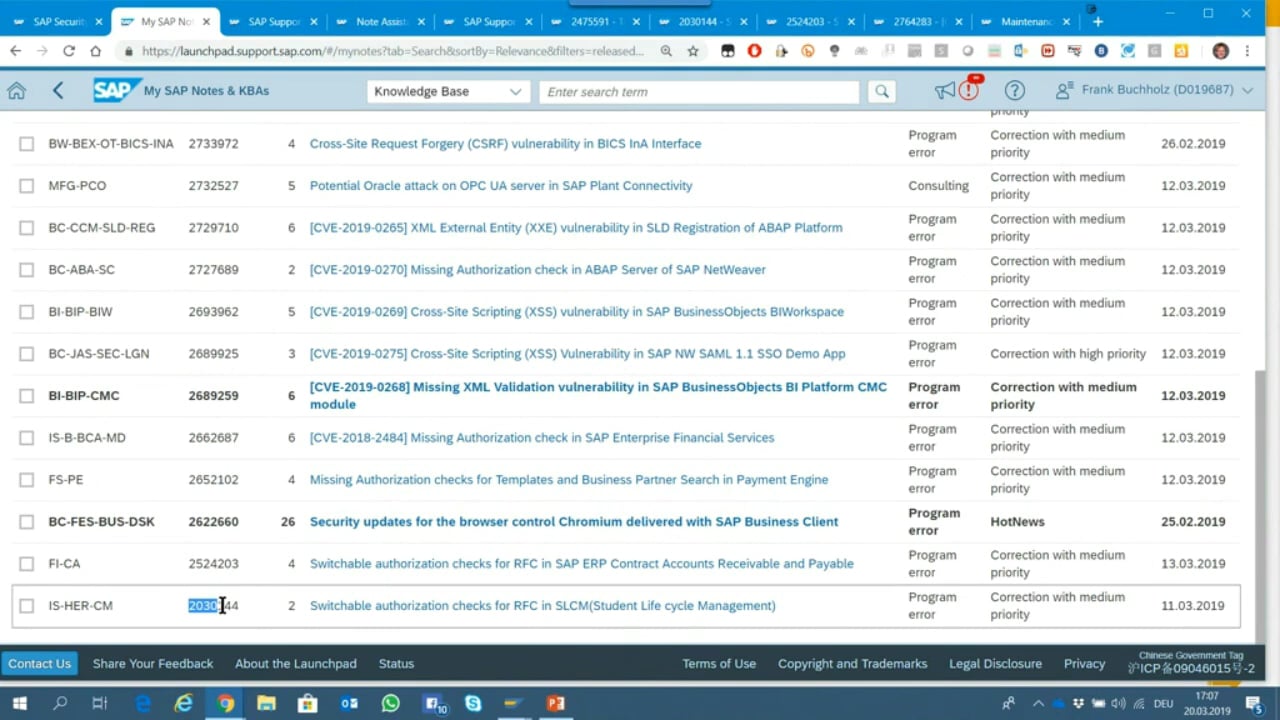Click the SAP logo
Viewport: 1280px width, 720px height.
click(x=116, y=91)
